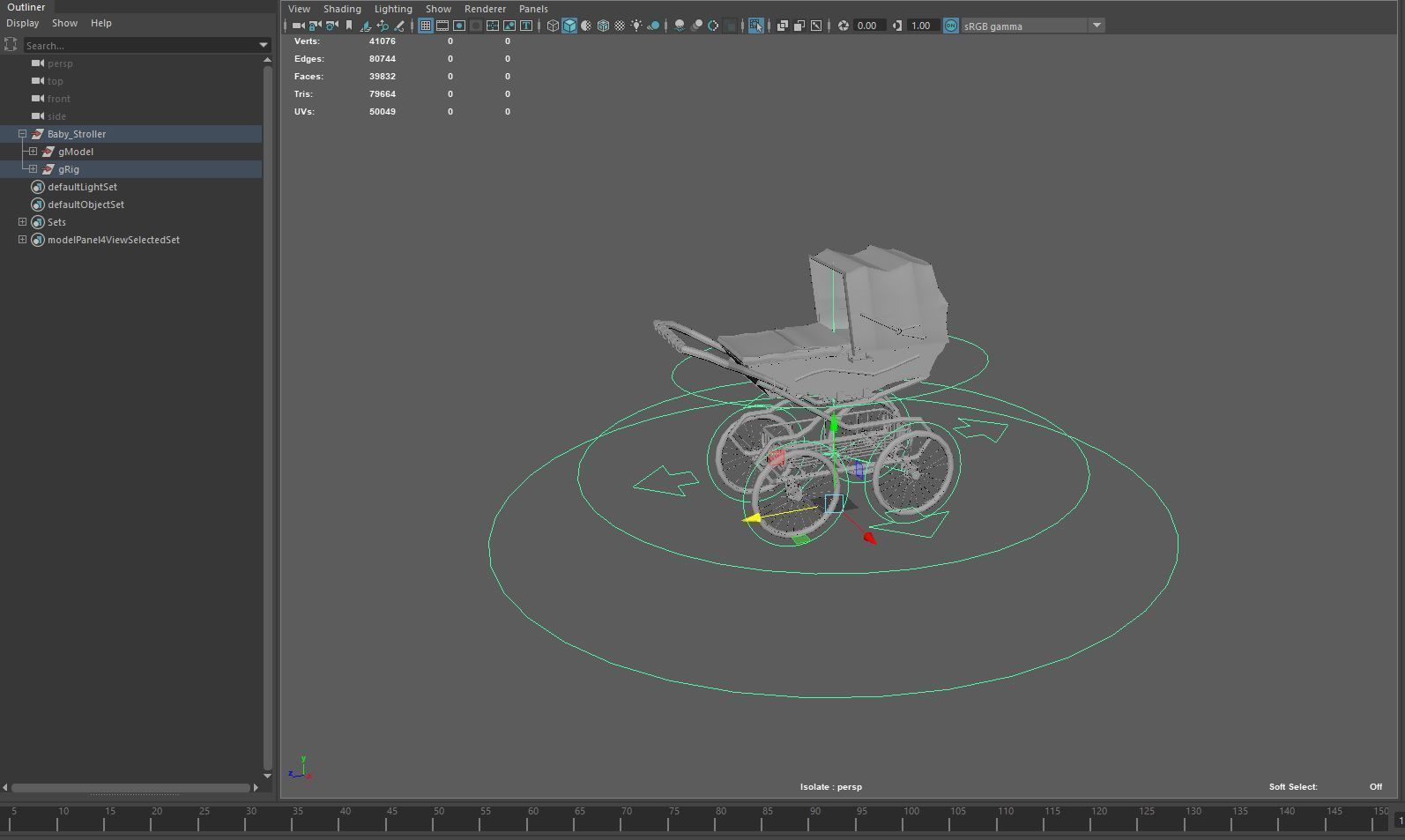Screen dimensions: 1405x840
Task: Expand the Sets node
Action: coord(22,222)
